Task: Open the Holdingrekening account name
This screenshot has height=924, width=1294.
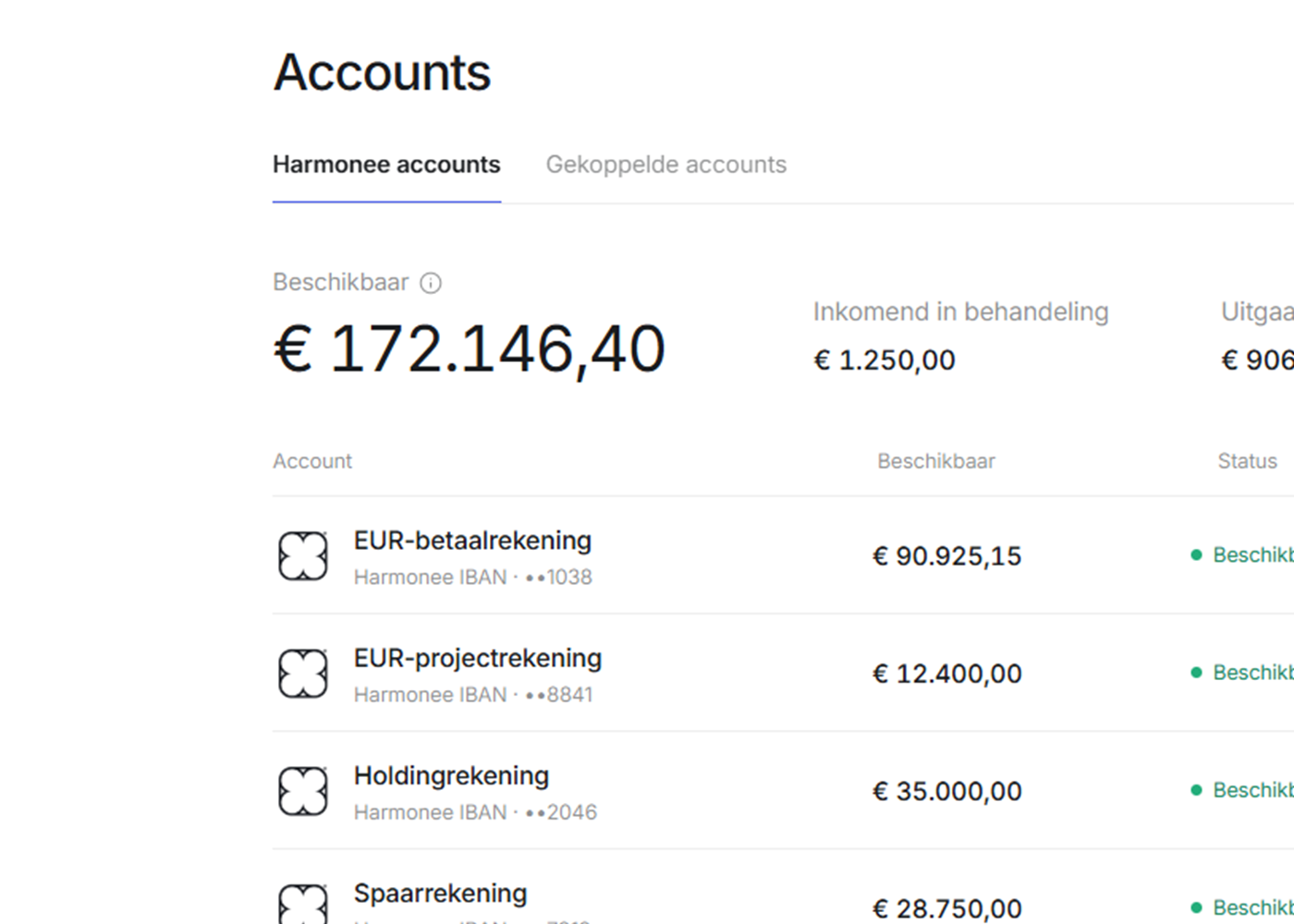Action: click(x=451, y=775)
